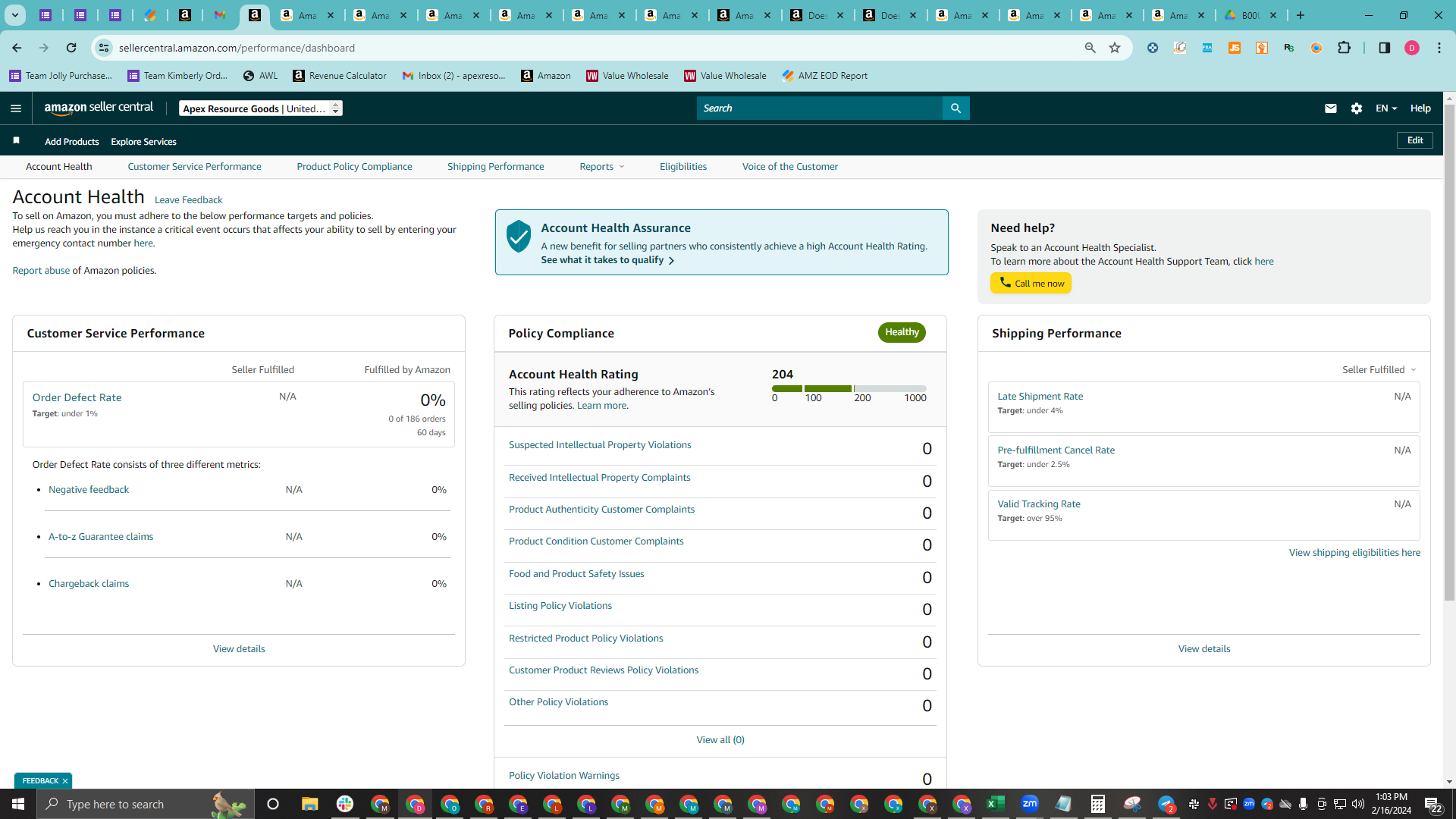
Task: Open Late Shipment Rate link
Action: [x=1040, y=397]
